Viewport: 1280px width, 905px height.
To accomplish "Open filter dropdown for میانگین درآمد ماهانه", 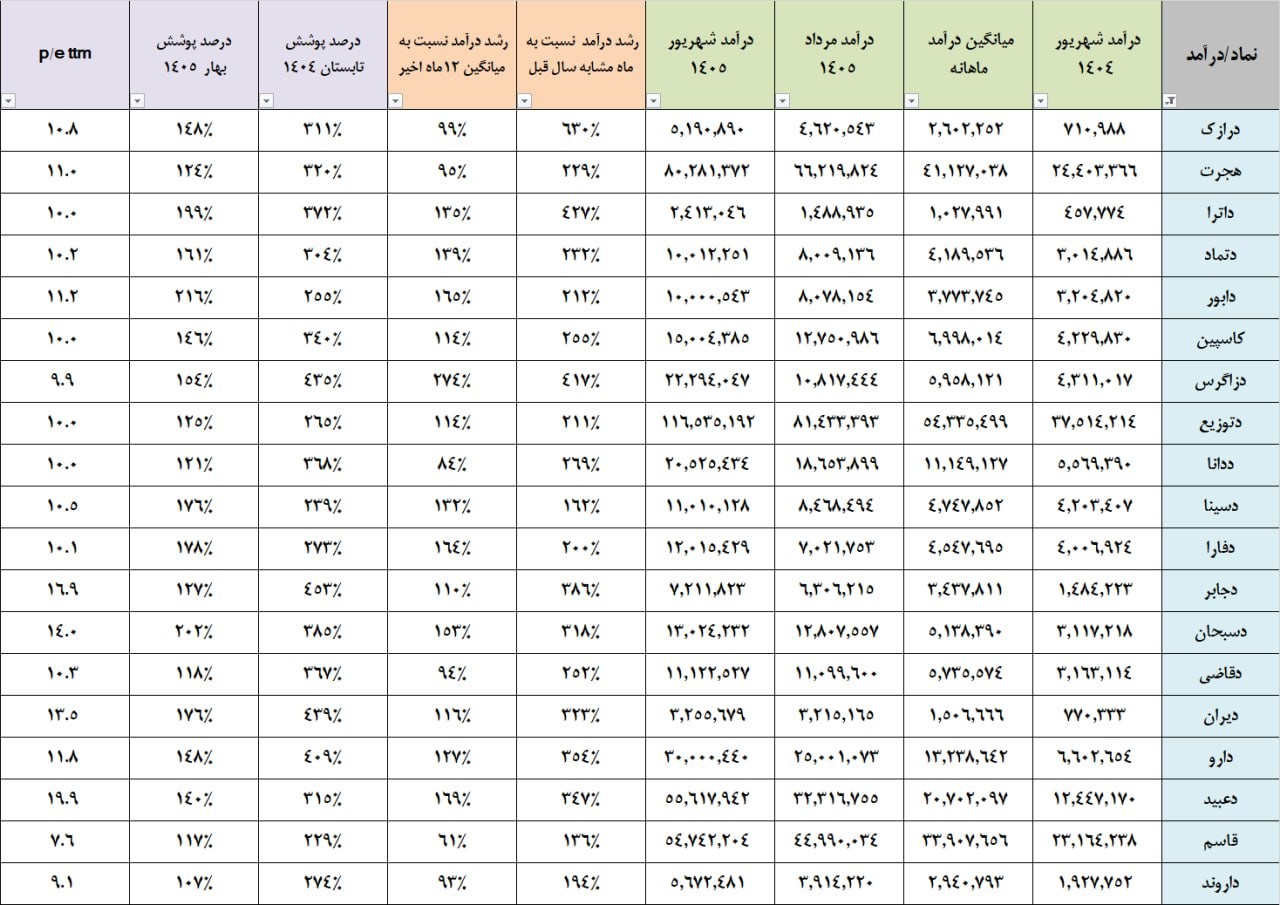I will (x=912, y=101).
